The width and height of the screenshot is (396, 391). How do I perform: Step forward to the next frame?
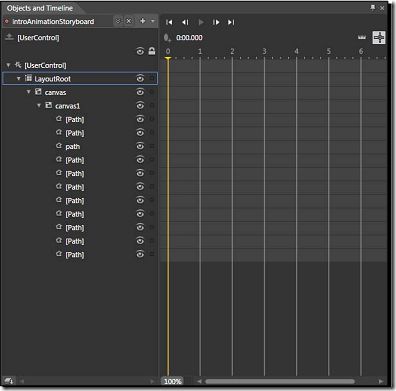click(x=216, y=22)
